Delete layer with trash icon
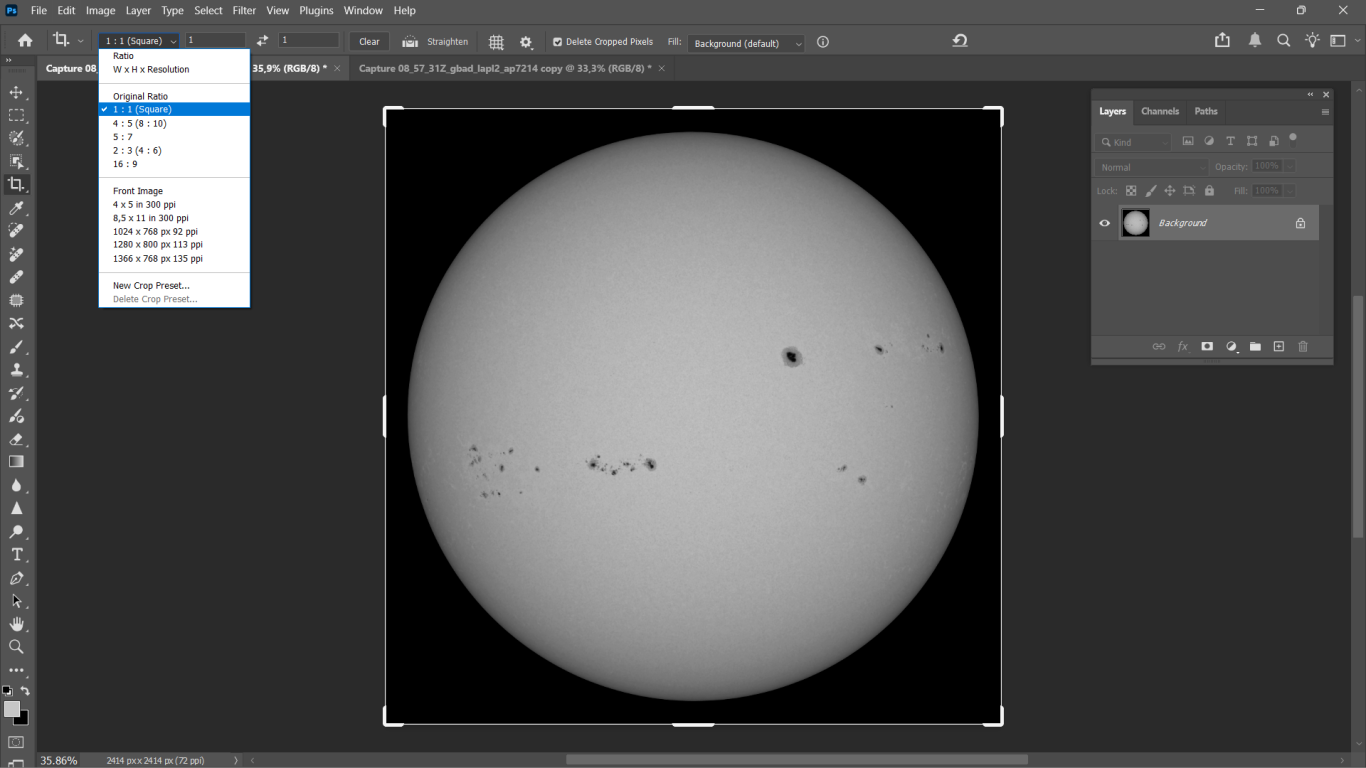The image size is (1366, 768). 1302,347
